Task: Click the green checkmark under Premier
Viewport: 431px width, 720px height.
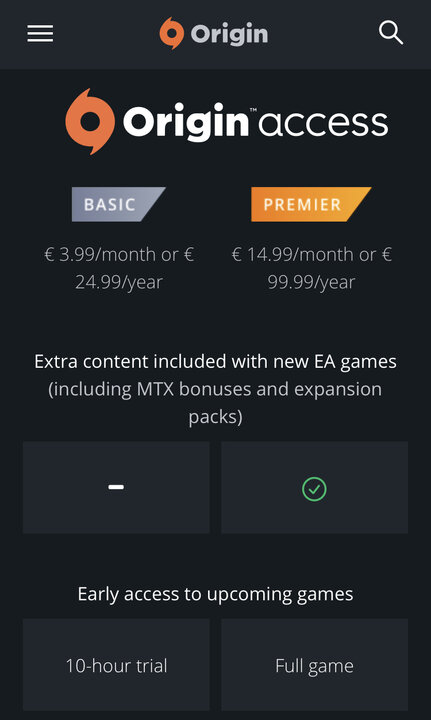Action: 314,489
